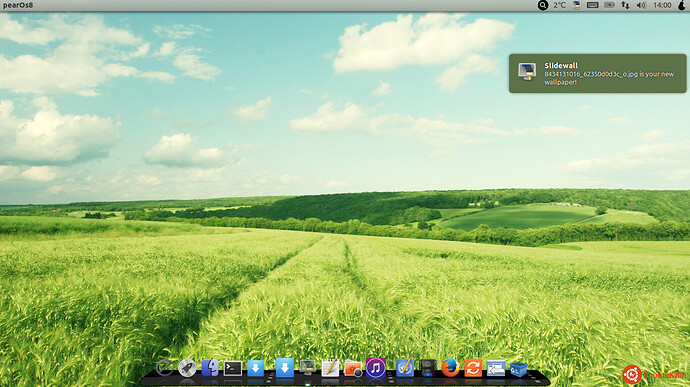
Task: Open the monitor wallpaper app in dock
Action: pos(307,367)
